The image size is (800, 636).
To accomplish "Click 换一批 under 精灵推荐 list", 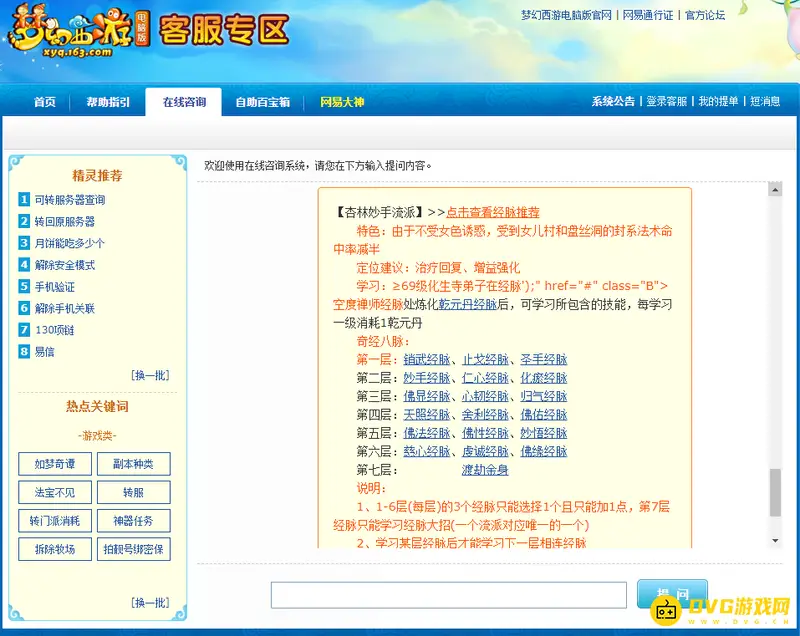I will tap(150, 375).
